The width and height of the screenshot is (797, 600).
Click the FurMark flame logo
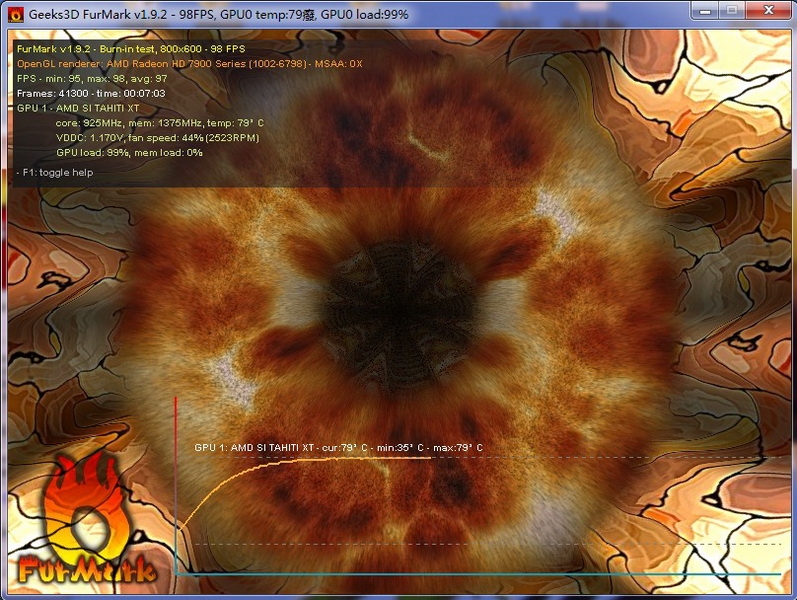[85, 519]
